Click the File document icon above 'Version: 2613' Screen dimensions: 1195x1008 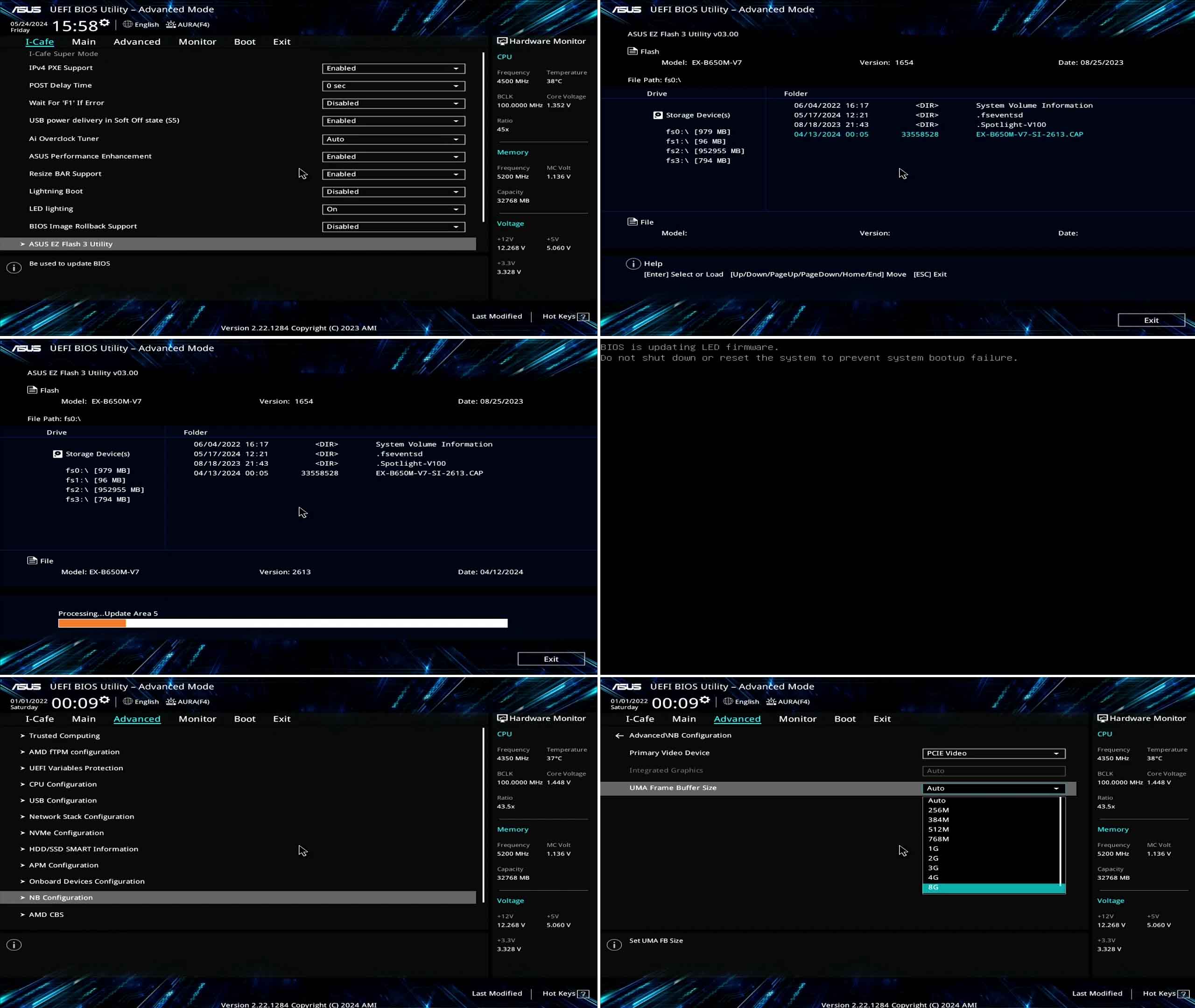(x=32, y=560)
